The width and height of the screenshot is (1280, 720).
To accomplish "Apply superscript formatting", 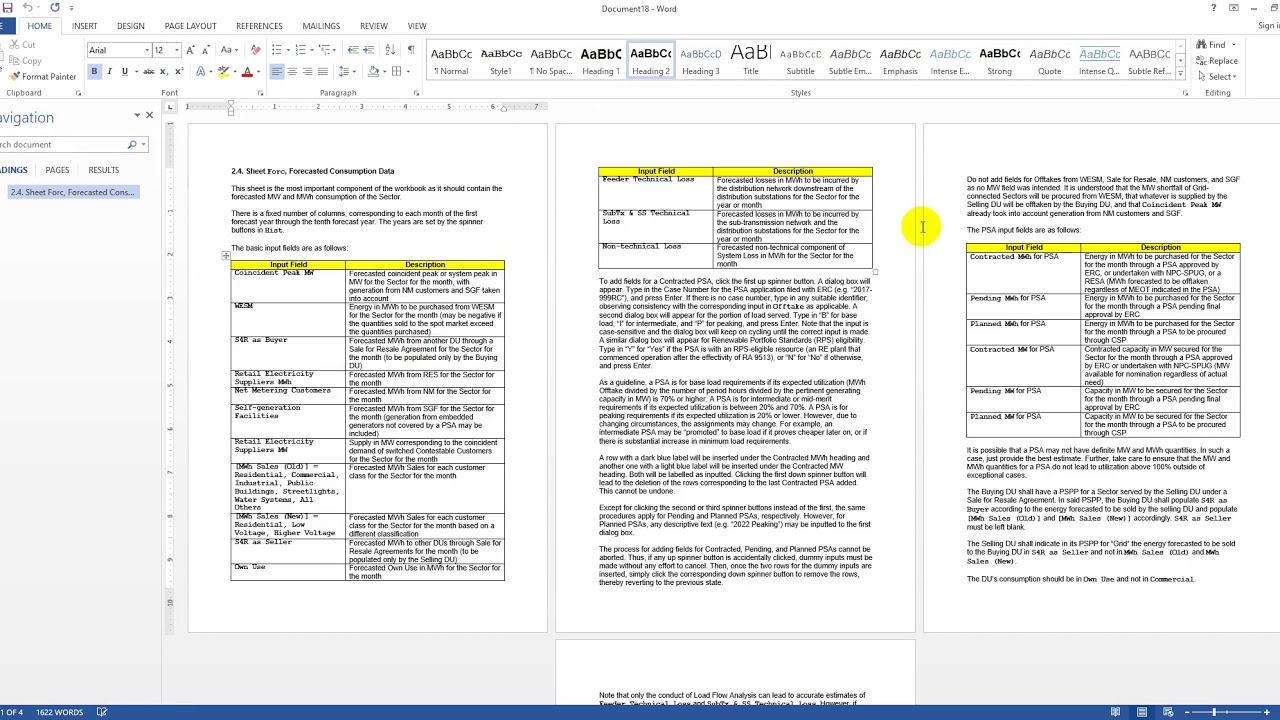I will pyautogui.click(x=178, y=71).
